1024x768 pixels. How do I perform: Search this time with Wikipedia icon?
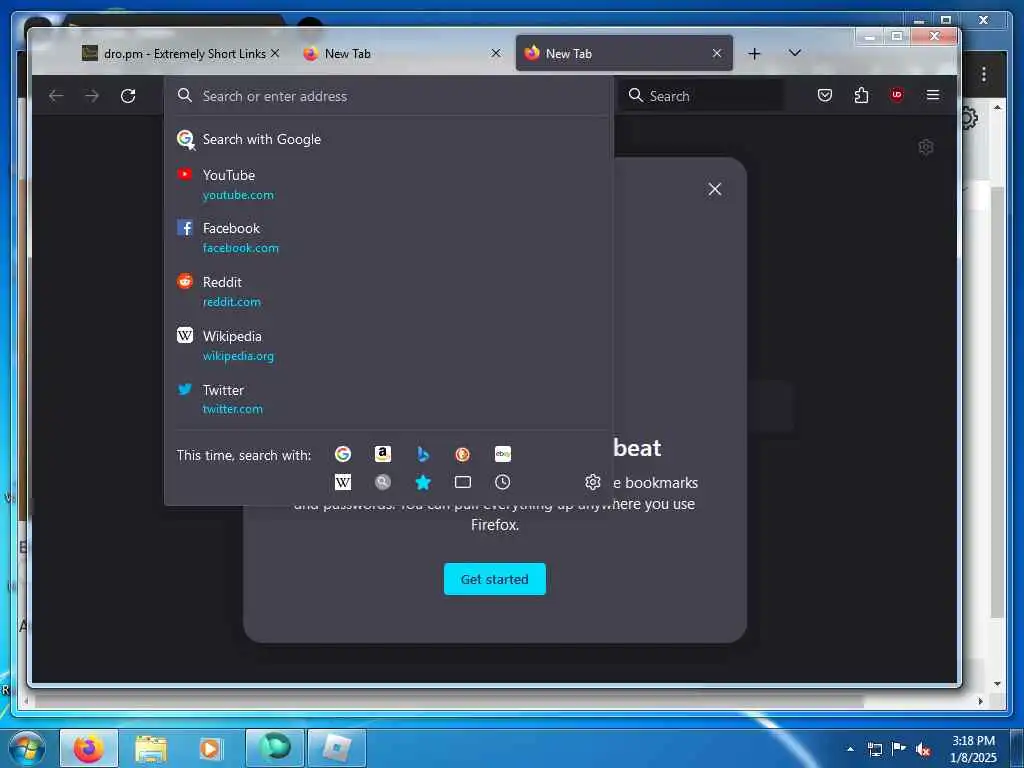[x=343, y=482]
